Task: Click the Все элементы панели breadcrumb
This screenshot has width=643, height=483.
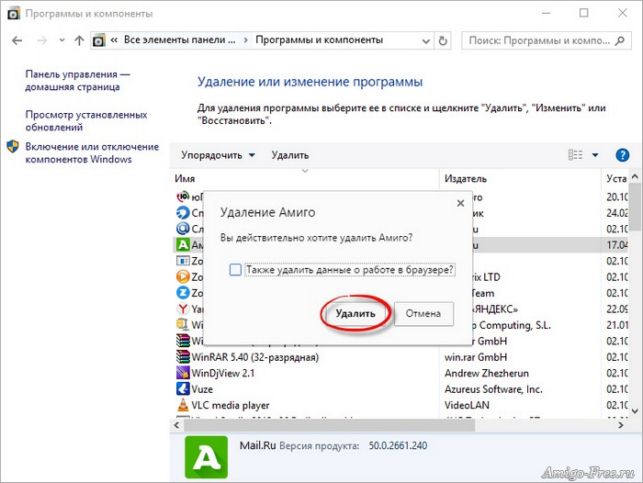Action: click(180, 40)
